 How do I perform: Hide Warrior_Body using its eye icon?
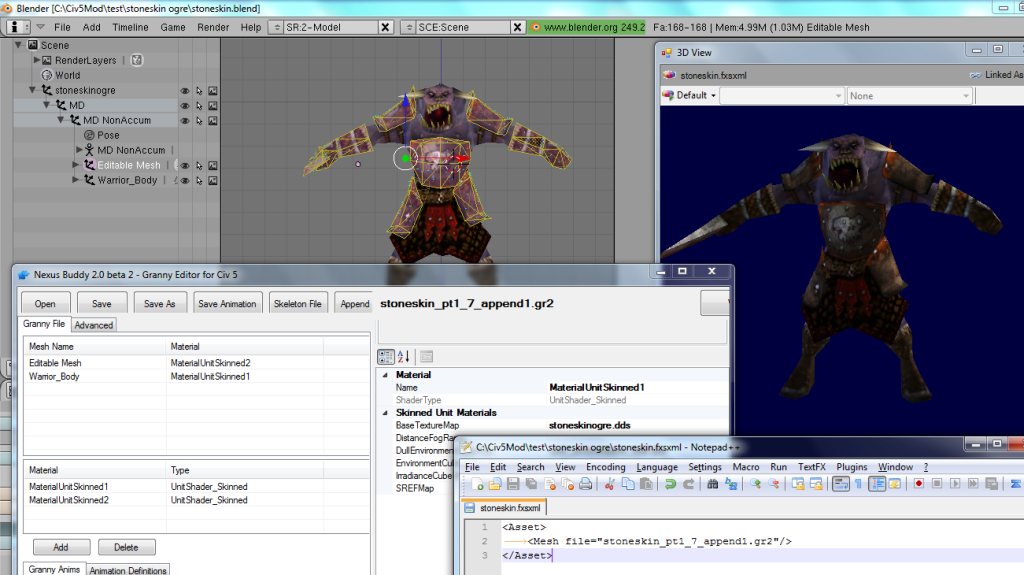coord(185,181)
